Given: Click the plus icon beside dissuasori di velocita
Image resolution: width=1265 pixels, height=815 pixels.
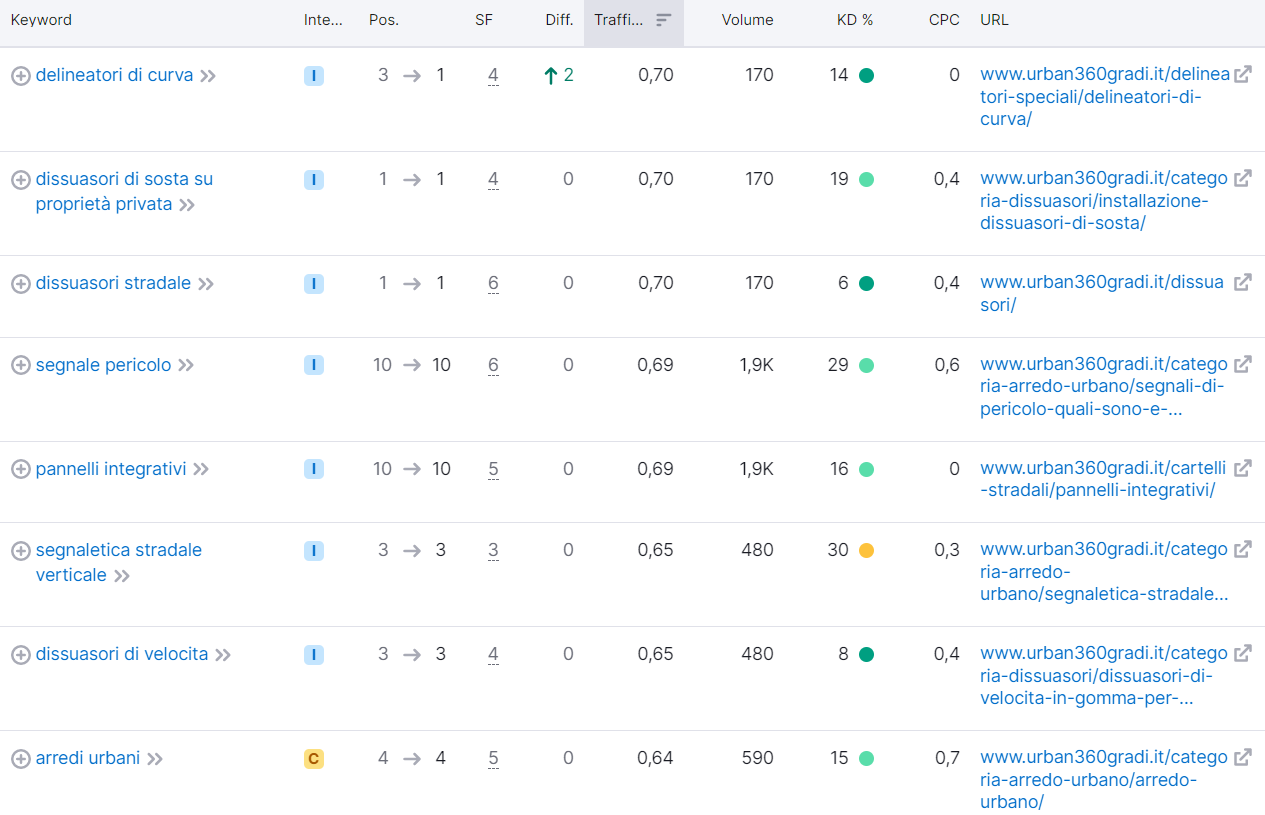Looking at the screenshot, I should click(20, 655).
